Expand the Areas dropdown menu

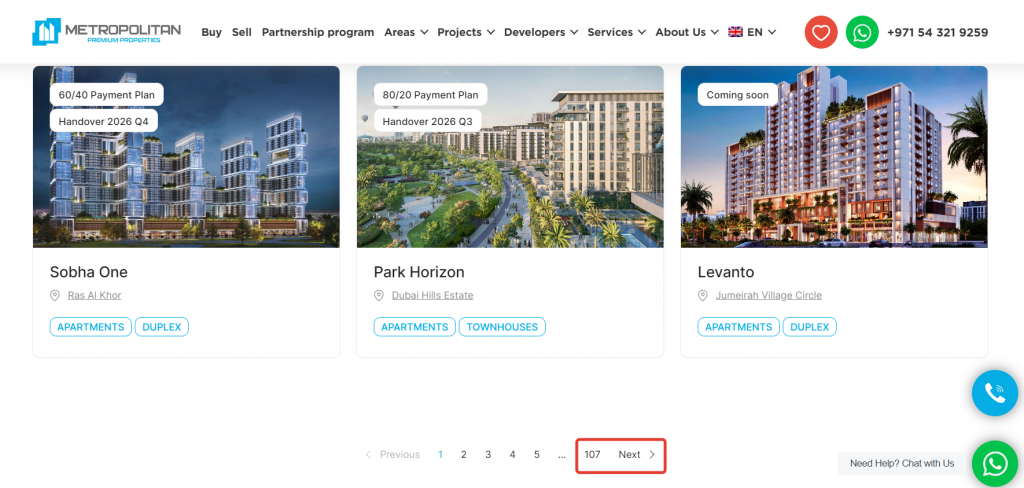pos(406,32)
